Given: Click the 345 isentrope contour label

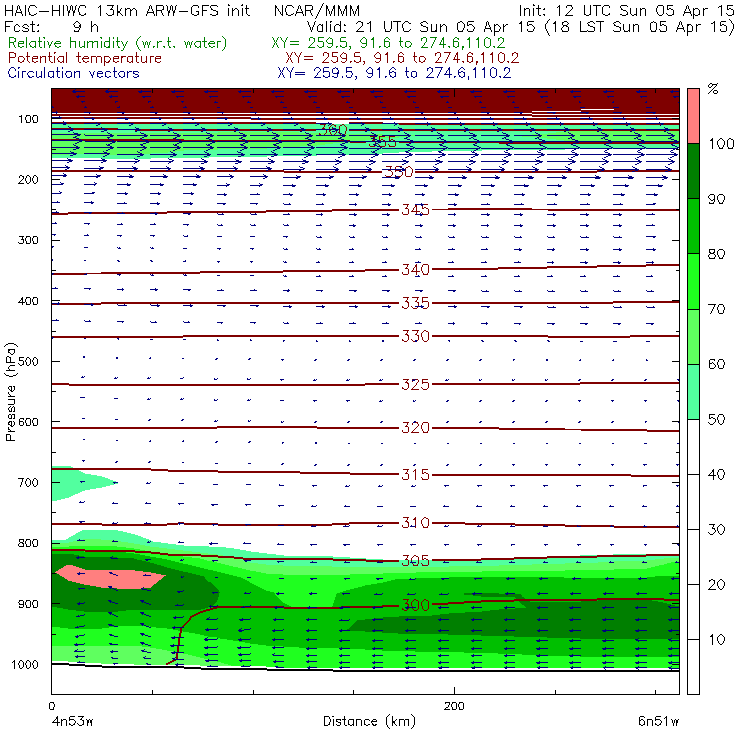Looking at the screenshot, I should [415, 210].
